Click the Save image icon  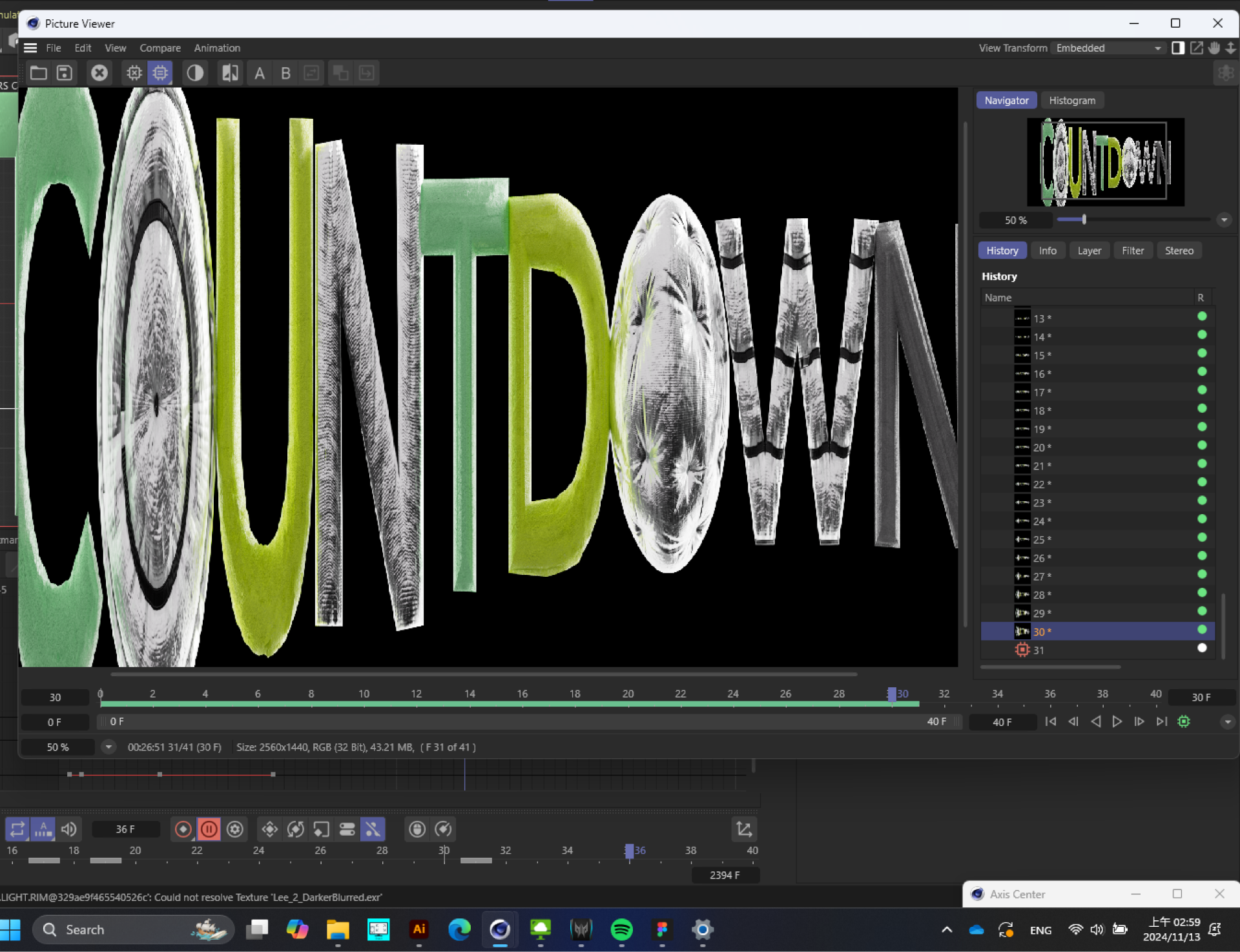tap(64, 73)
